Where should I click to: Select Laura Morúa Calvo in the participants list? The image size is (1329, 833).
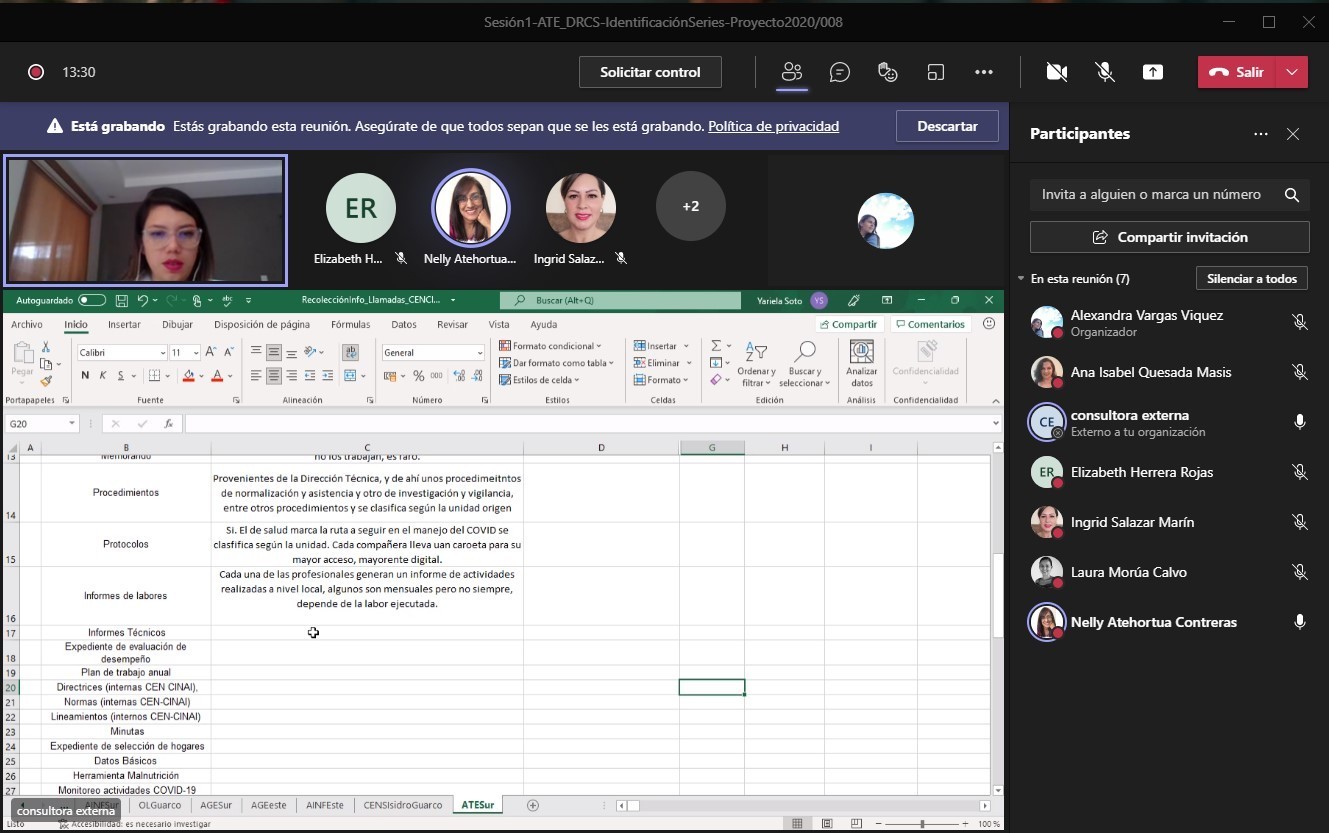click(1128, 572)
